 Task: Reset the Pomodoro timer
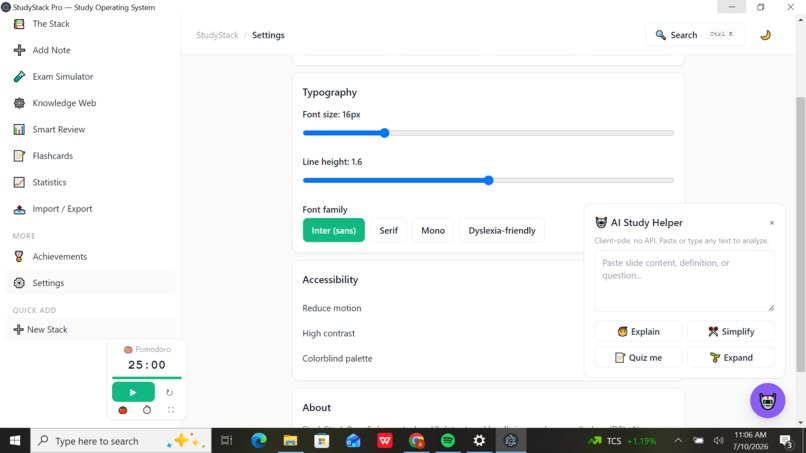pos(169,393)
